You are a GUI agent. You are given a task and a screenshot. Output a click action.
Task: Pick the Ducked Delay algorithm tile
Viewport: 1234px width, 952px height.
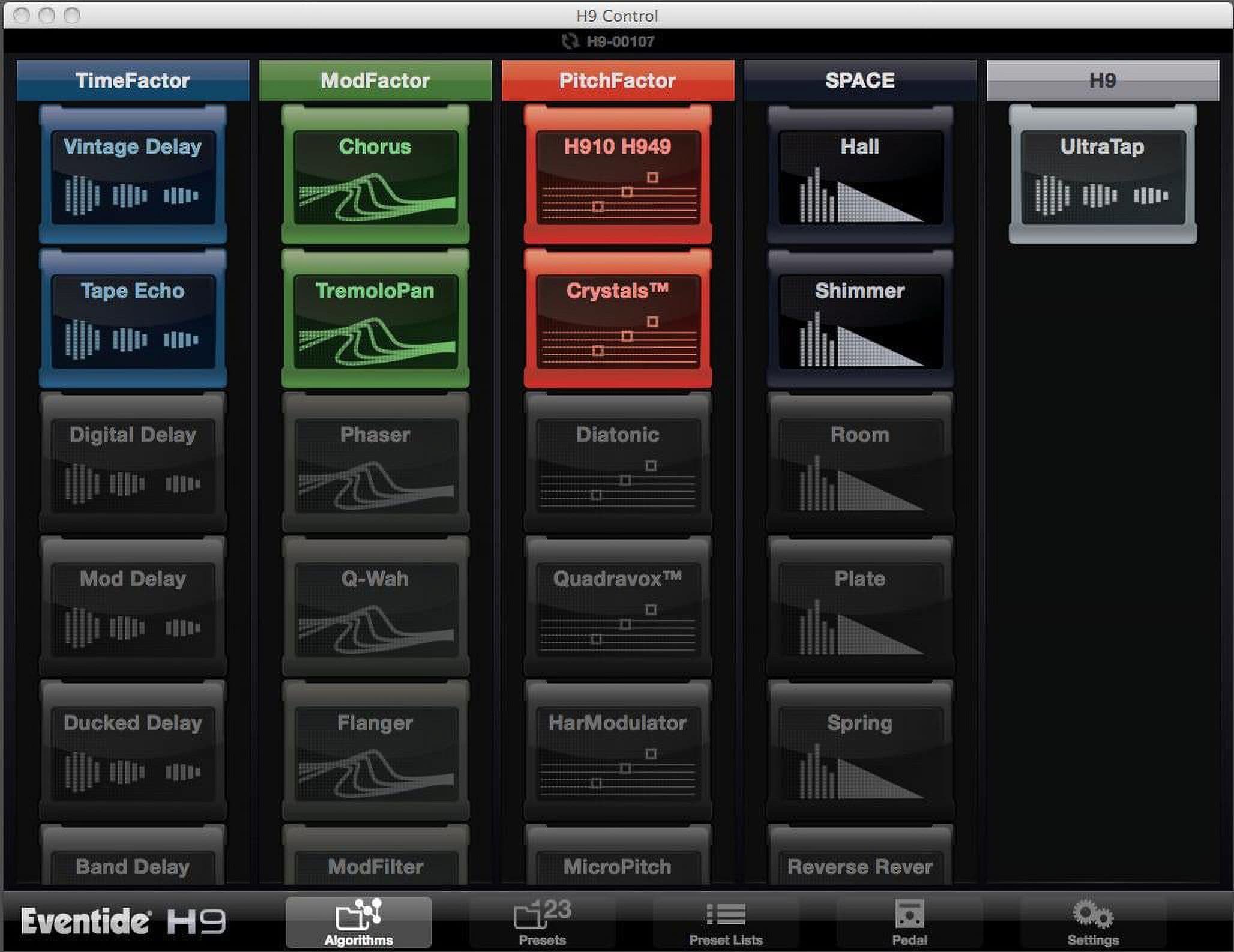(x=133, y=750)
